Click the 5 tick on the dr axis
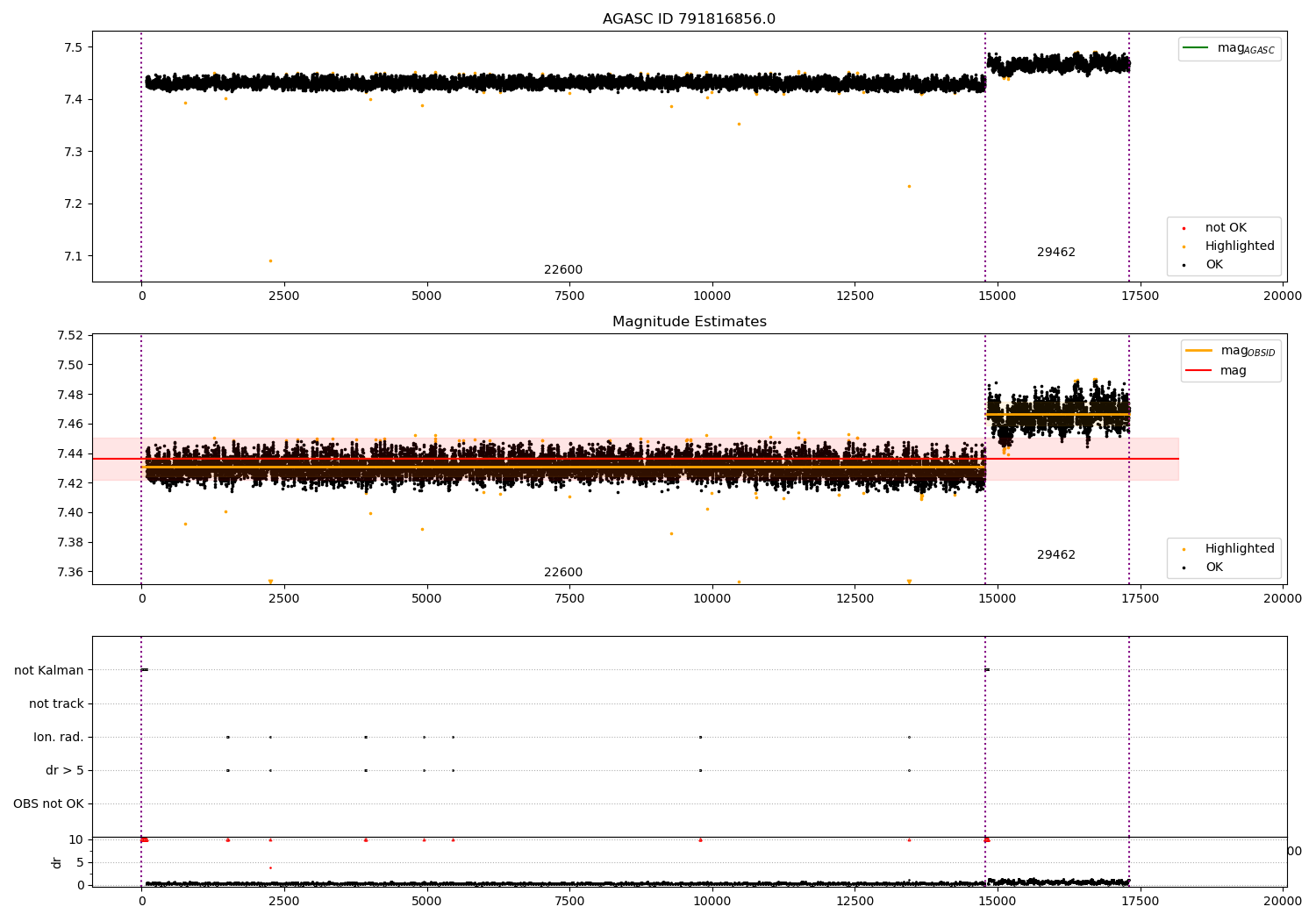The width and height of the screenshot is (1316, 921). pyautogui.click(x=80, y=863)
